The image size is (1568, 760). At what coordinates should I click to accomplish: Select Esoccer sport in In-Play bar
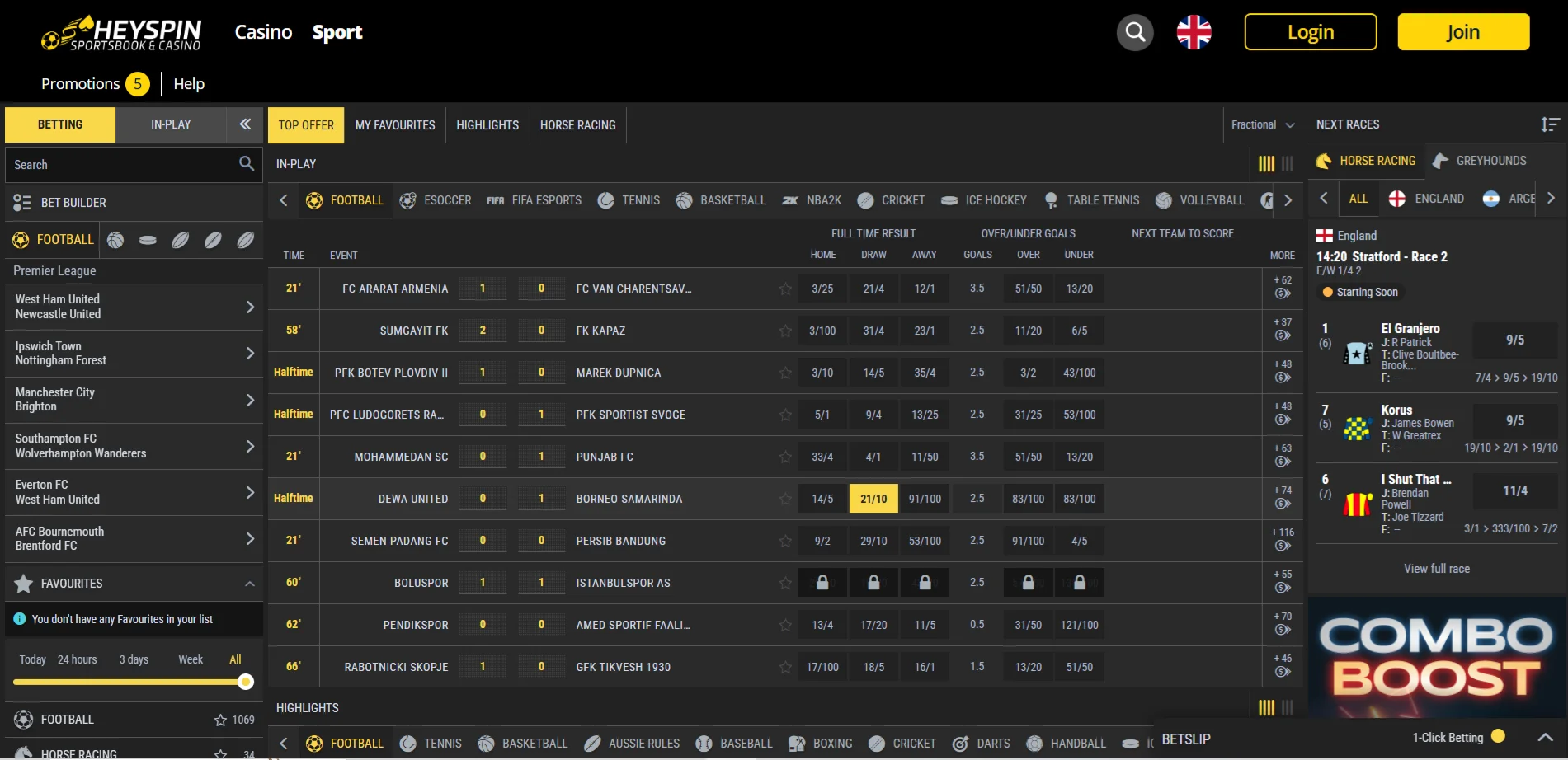[x=436, y=200]
